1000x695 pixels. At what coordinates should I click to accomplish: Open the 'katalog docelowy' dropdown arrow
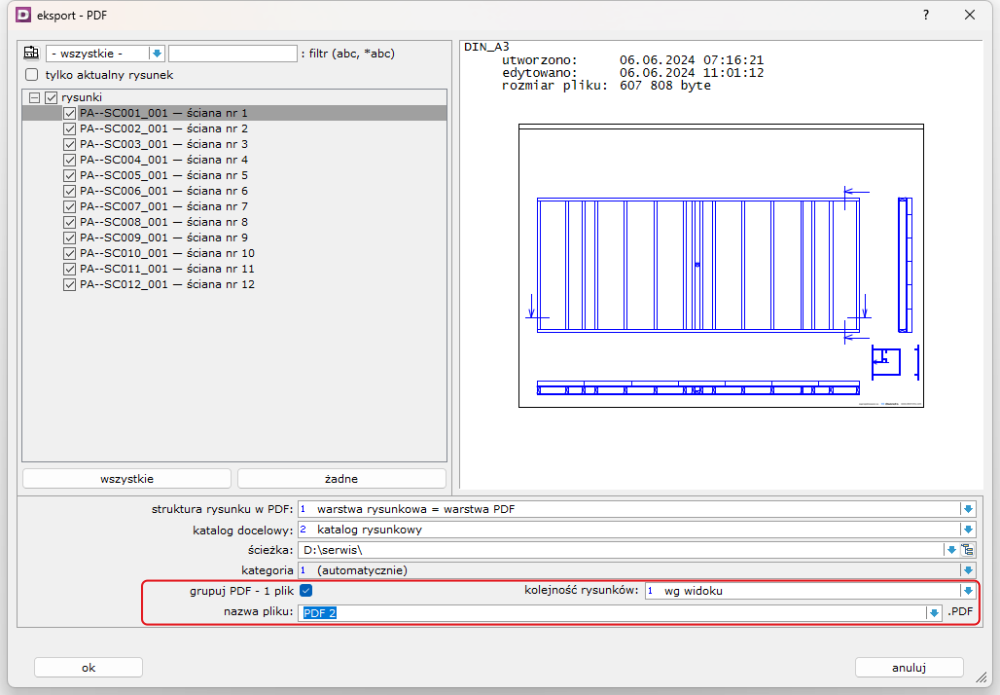click(x=968, y=529)
